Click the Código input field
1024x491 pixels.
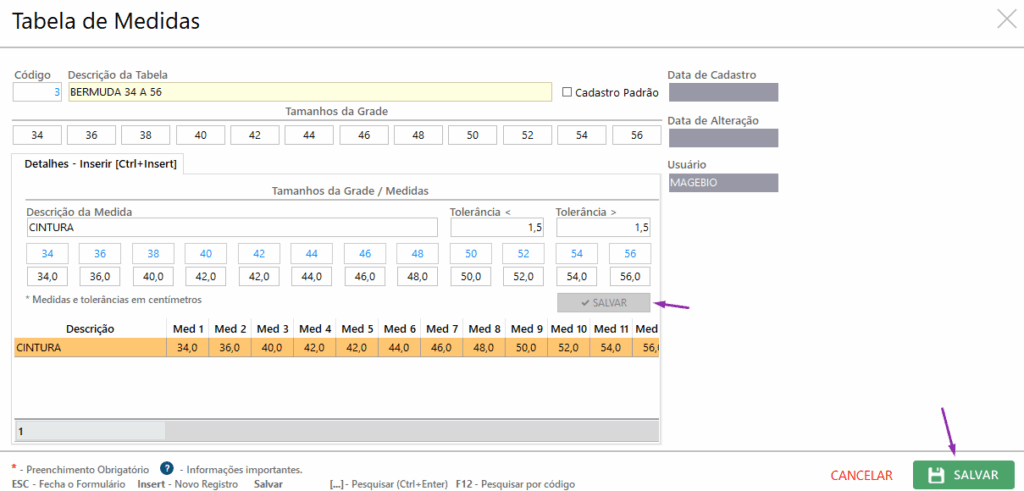tap(38, 92)
